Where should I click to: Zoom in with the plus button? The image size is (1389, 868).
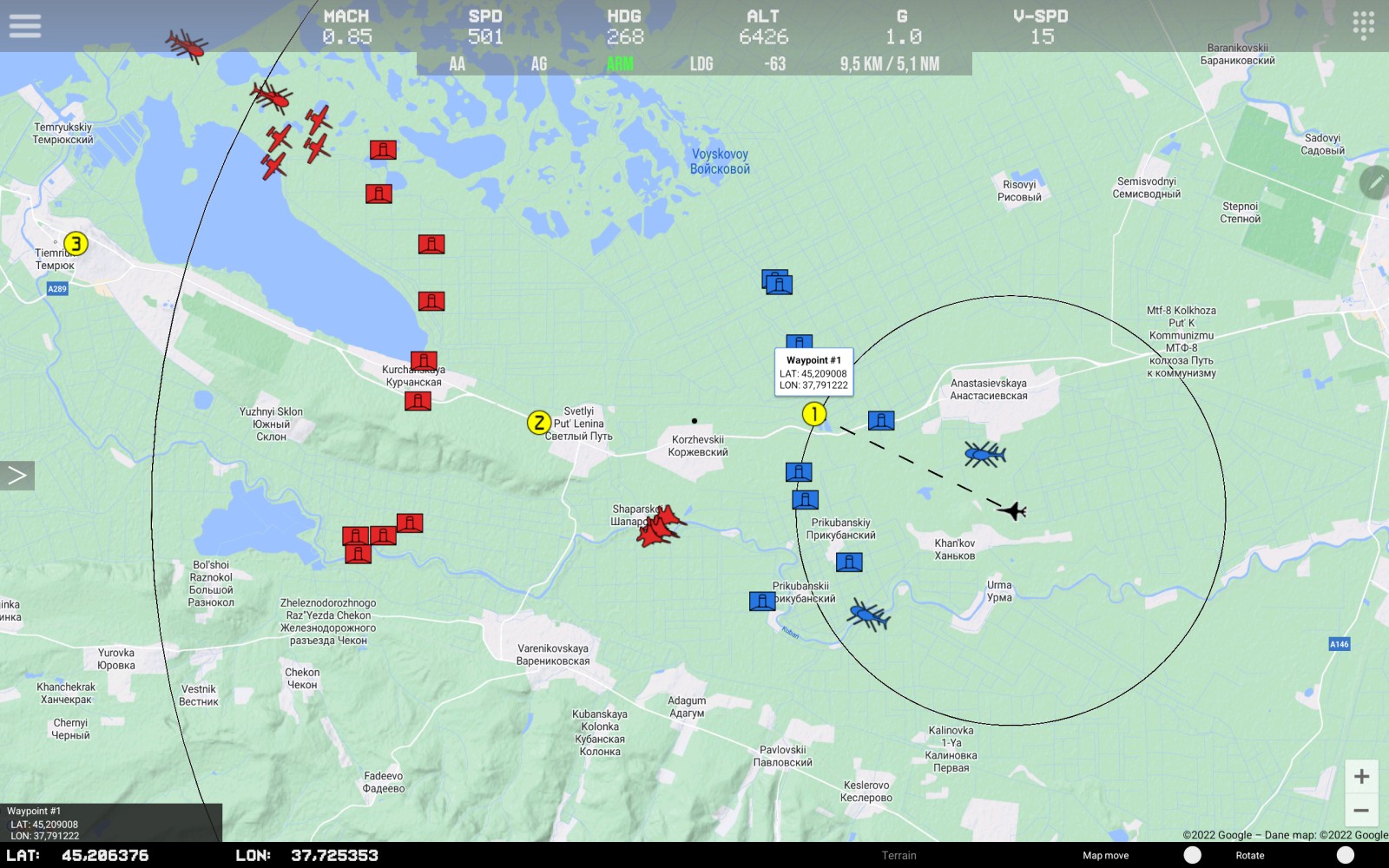[1361, 776]
